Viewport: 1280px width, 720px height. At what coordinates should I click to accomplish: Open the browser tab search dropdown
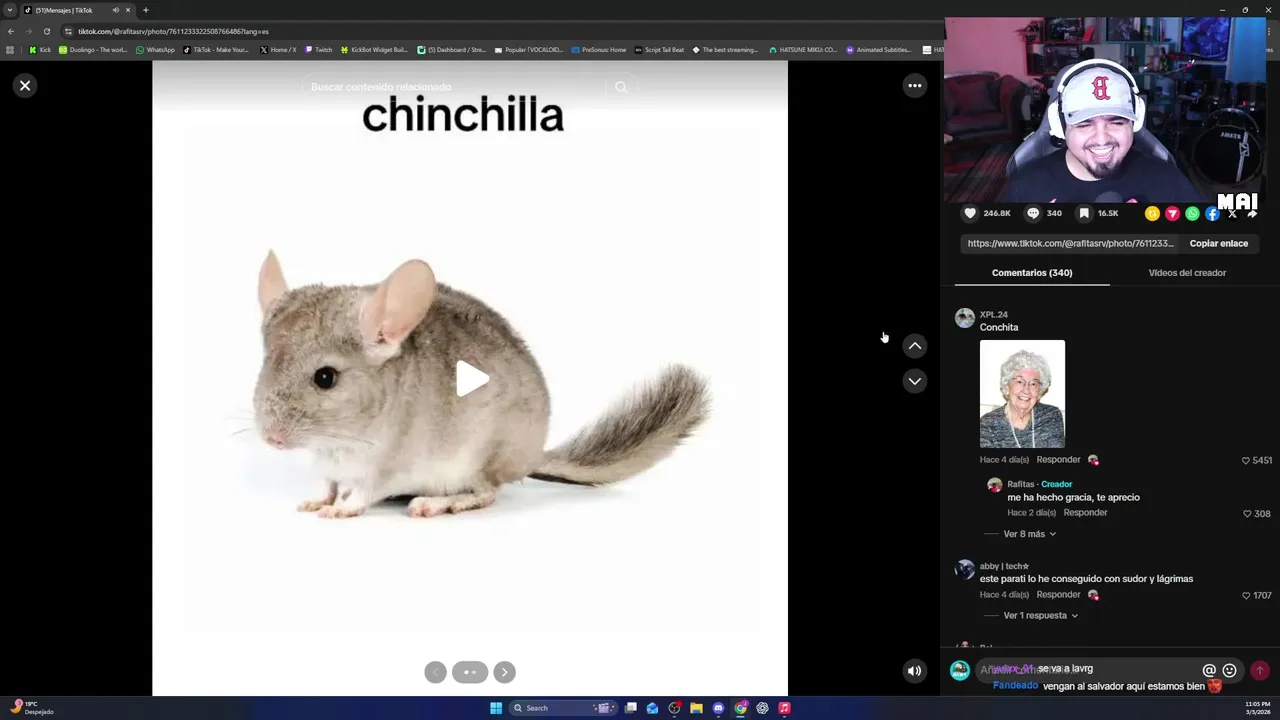point(10,10)
